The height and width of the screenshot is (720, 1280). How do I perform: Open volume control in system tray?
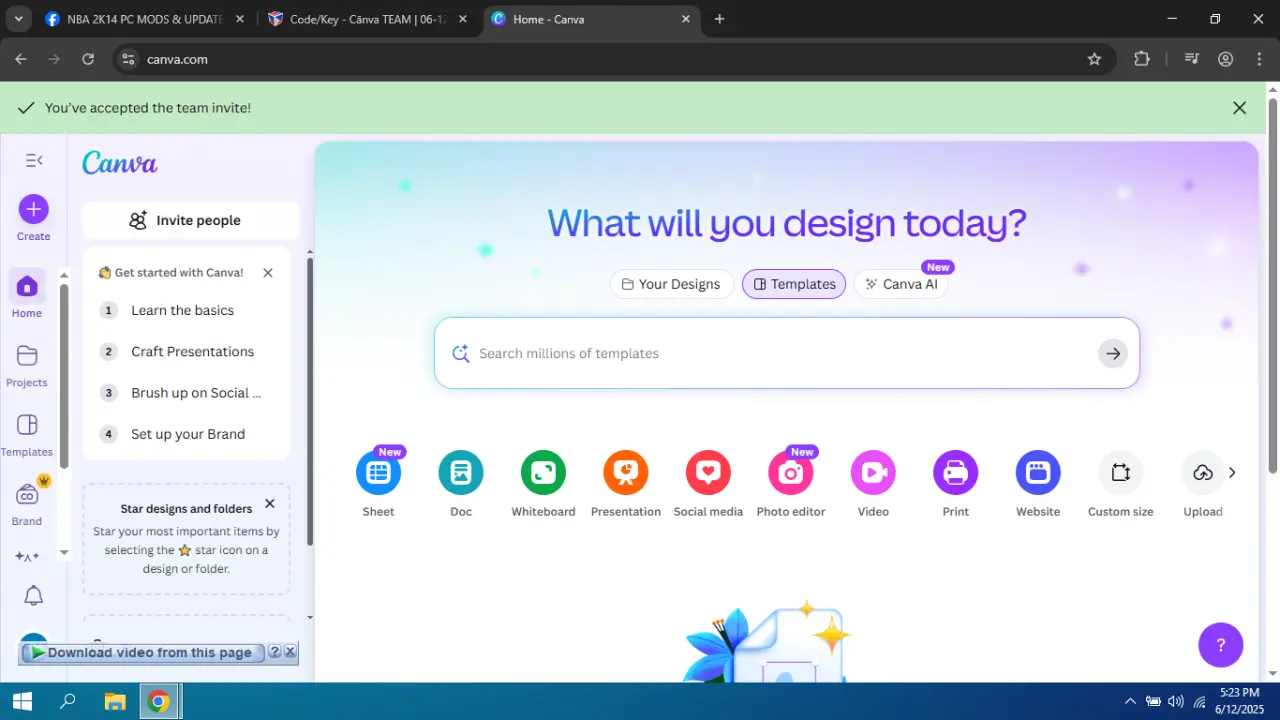tap(1175, 701)
